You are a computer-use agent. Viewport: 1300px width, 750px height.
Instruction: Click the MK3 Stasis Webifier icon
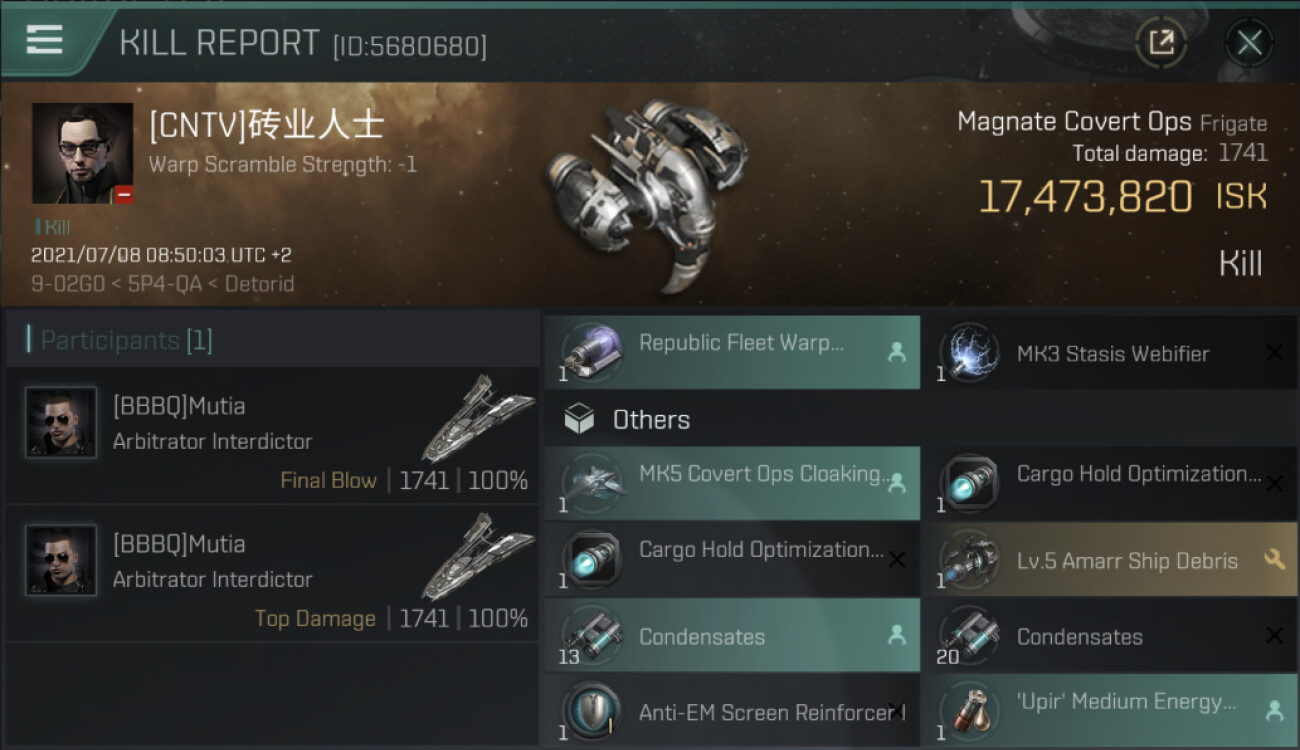(x=969, y=353)
